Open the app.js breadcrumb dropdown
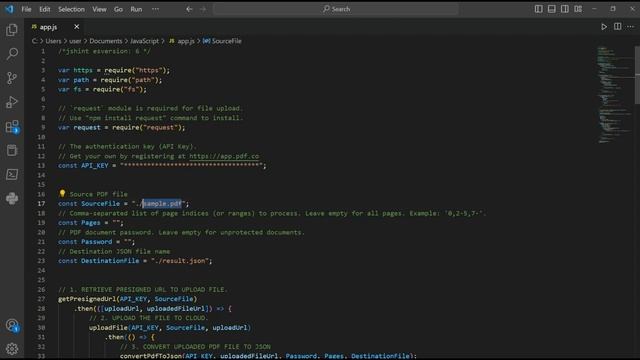Image resolution: width=640 pixels, height=360 pixels. (x=182, y=41)
